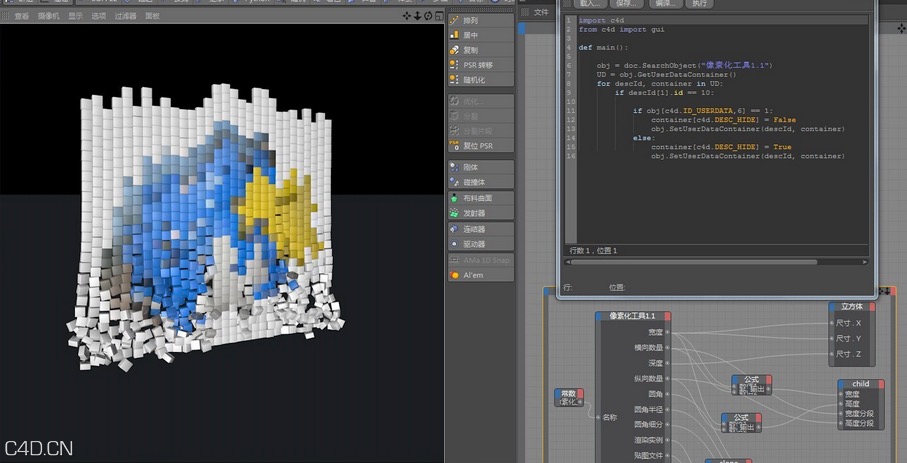Click the 高度分段 port on child node
The image size is (907, 463).
(x=840, y=423)
